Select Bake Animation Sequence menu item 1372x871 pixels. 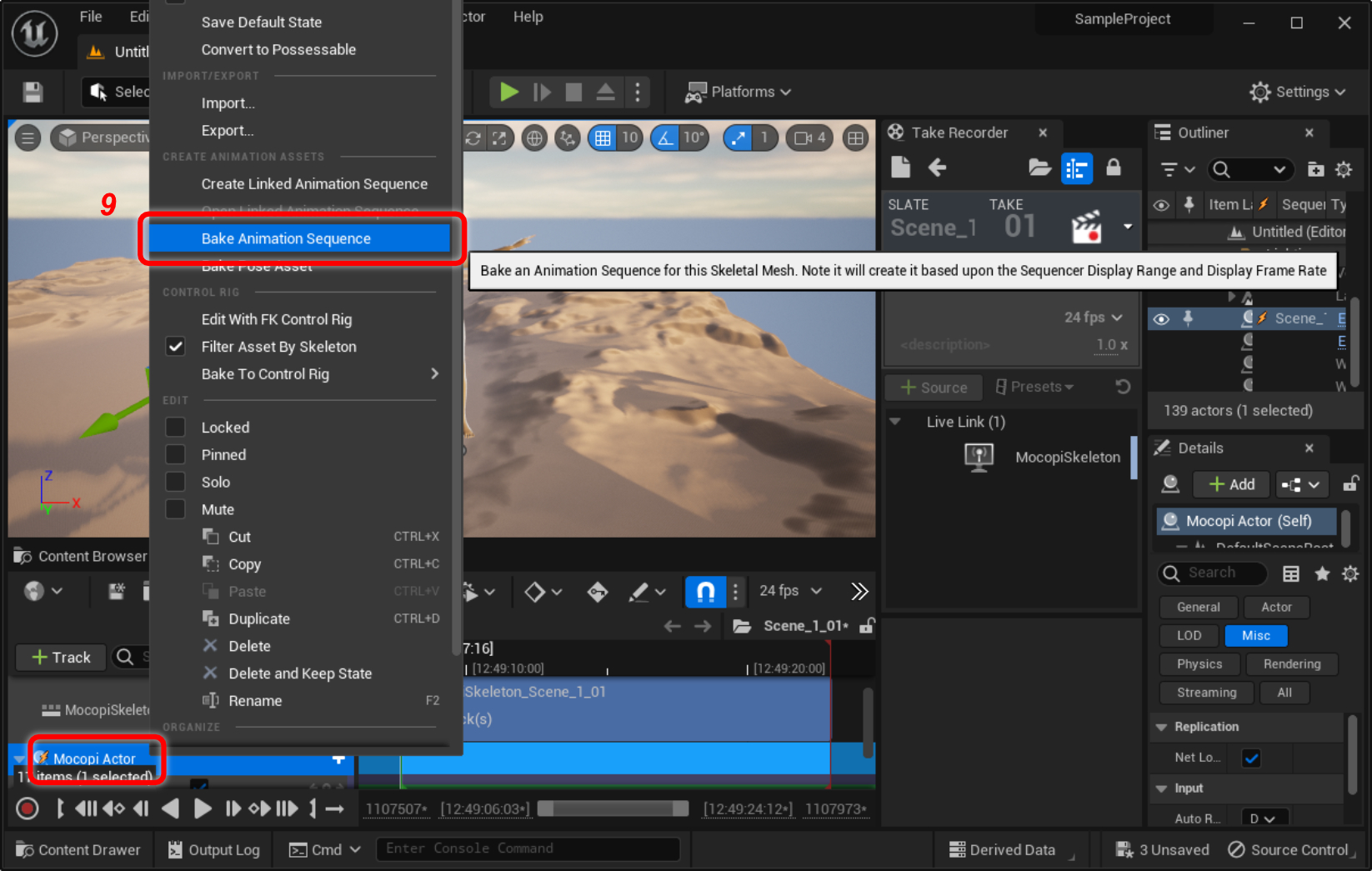(x=286, y=238)
